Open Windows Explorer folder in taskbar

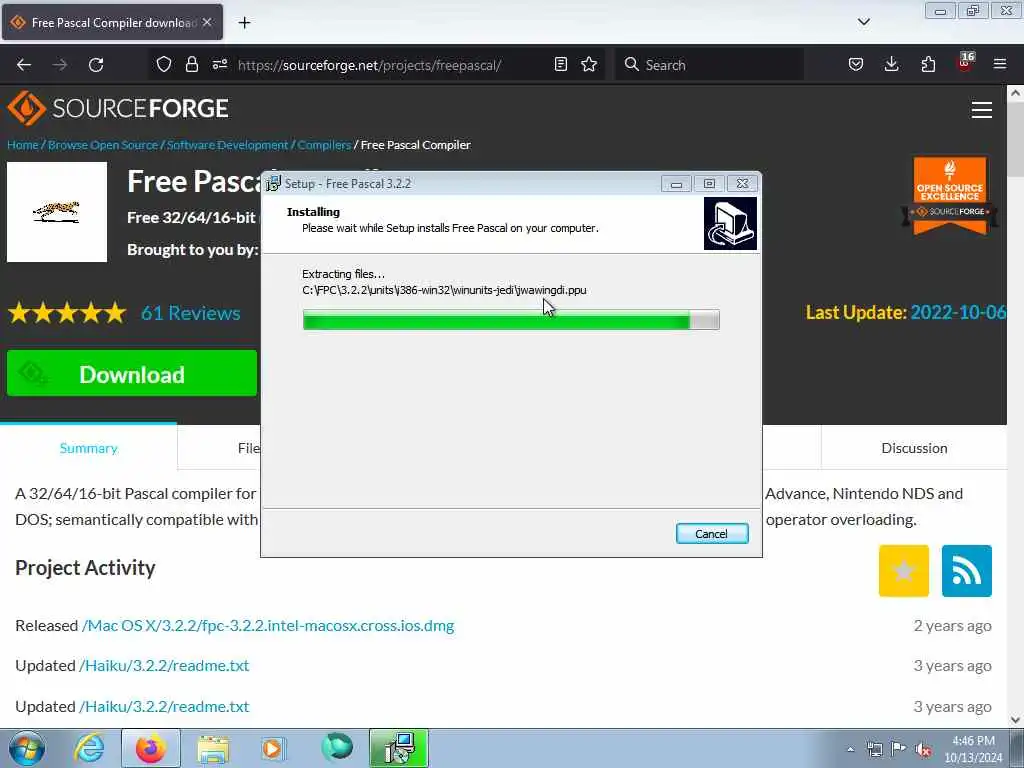coord(213,748)
